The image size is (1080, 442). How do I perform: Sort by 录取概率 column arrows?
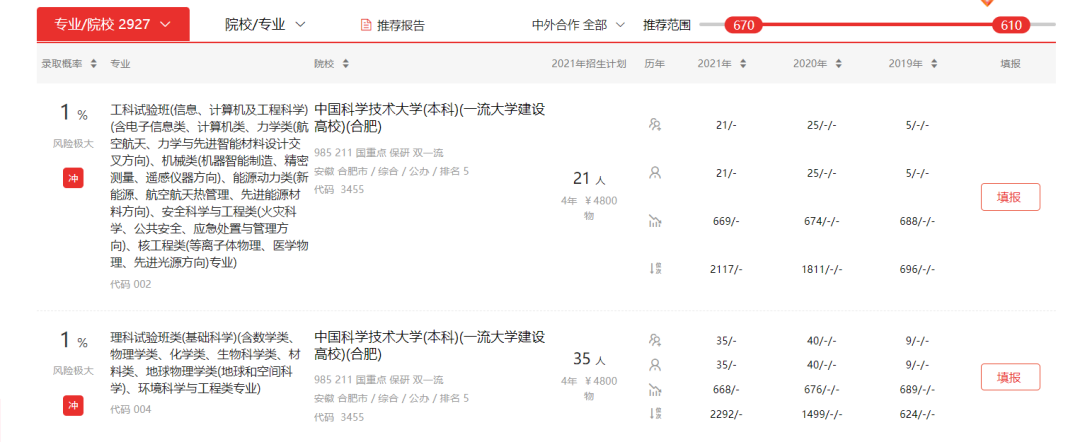tap(94, 63)
